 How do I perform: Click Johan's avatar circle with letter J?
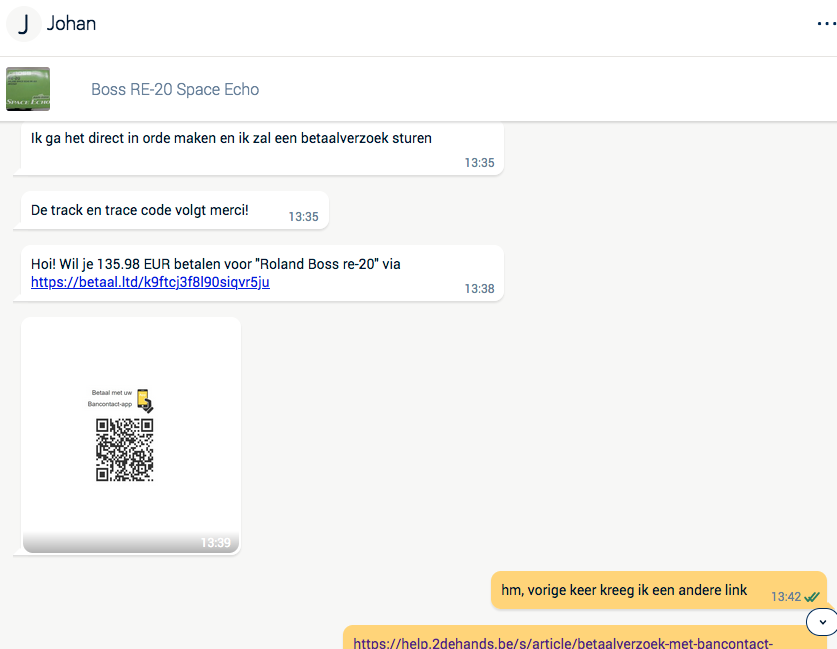pos(23,24)
